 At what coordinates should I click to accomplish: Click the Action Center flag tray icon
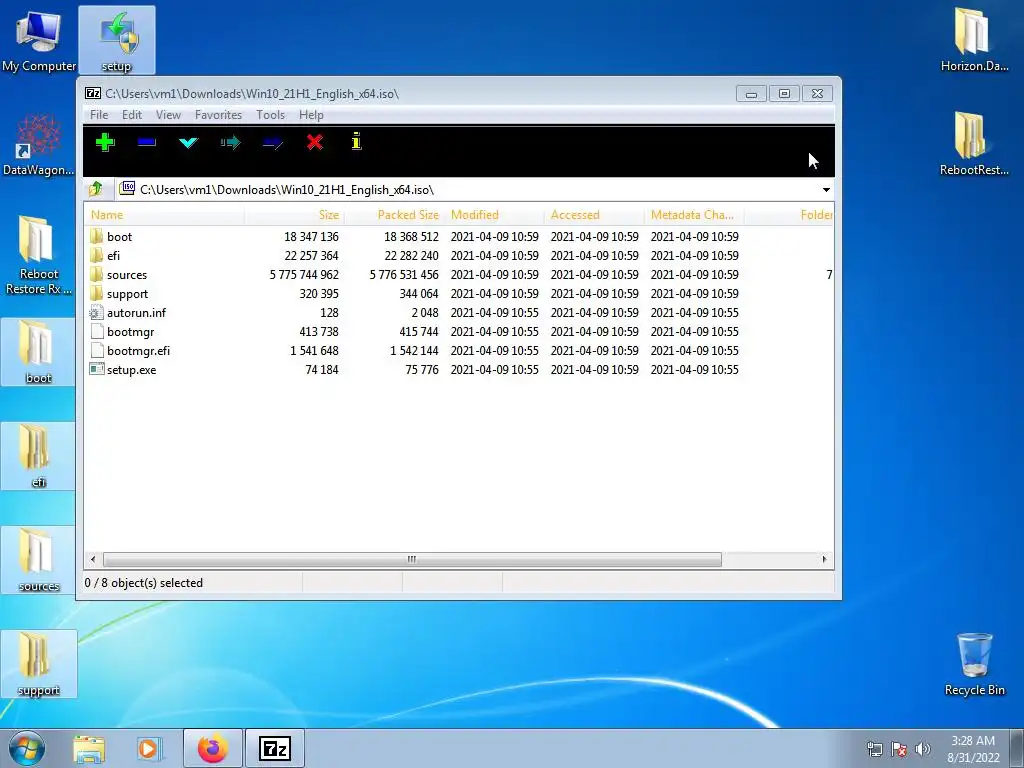coord(899,749)
